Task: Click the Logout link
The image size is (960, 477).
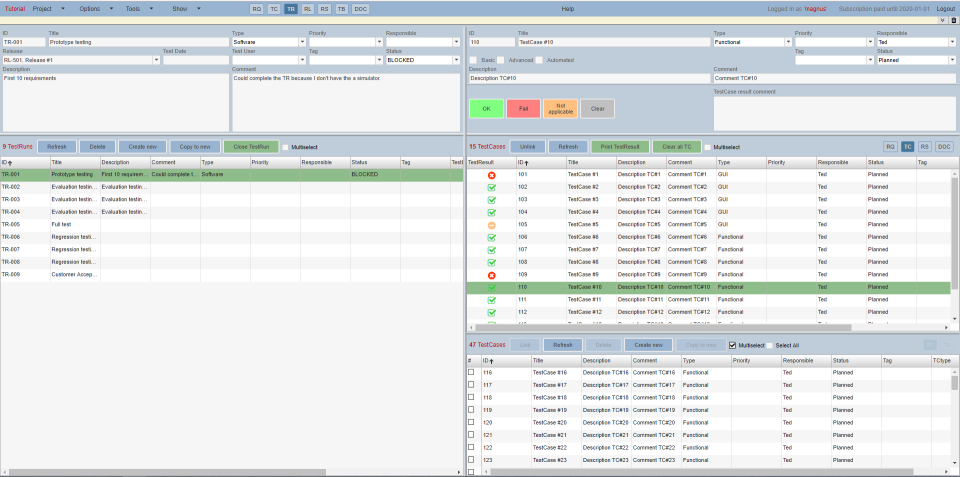Action: pyautogui.click(x=945, y=9)
